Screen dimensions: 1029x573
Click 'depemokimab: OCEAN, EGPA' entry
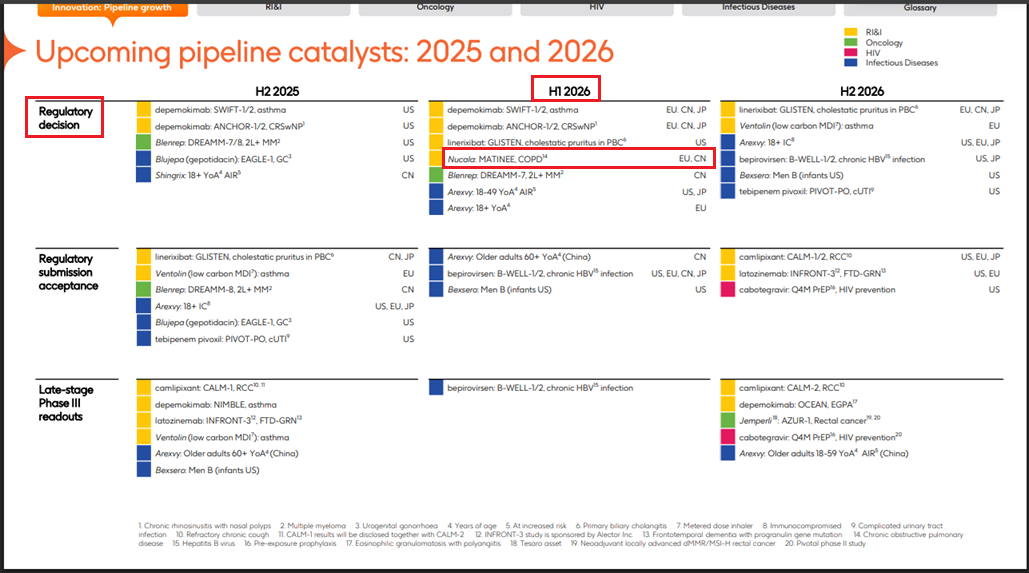[798, 404]
